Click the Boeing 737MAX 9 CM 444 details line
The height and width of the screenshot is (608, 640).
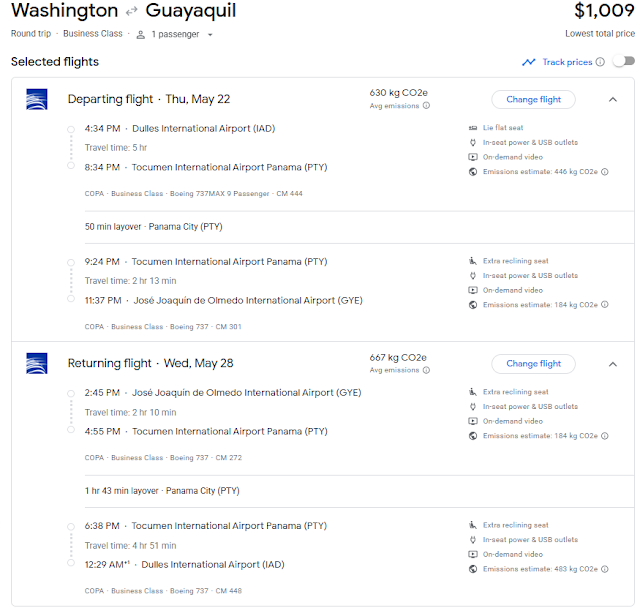pyautogui.click(x=193, y=193)
